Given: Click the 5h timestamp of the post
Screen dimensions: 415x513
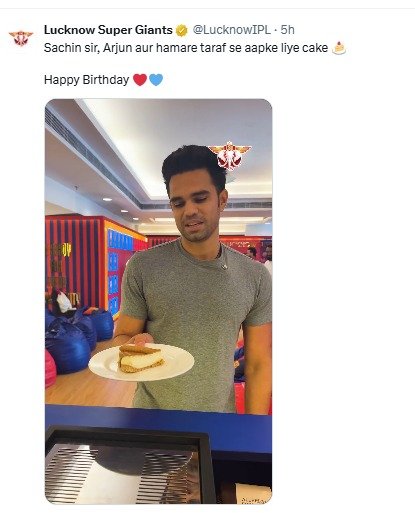Looking at the screenshot, I should [x=287, y=30].
